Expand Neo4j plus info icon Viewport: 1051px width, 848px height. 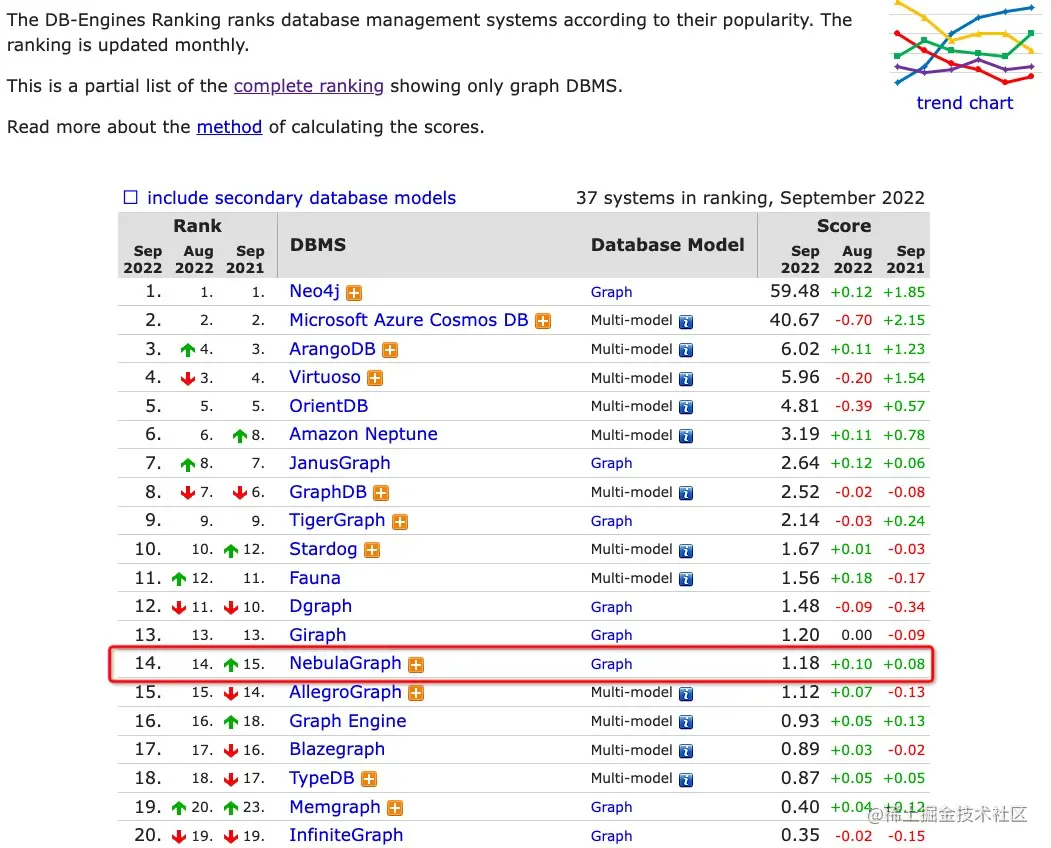pos(354,293)
